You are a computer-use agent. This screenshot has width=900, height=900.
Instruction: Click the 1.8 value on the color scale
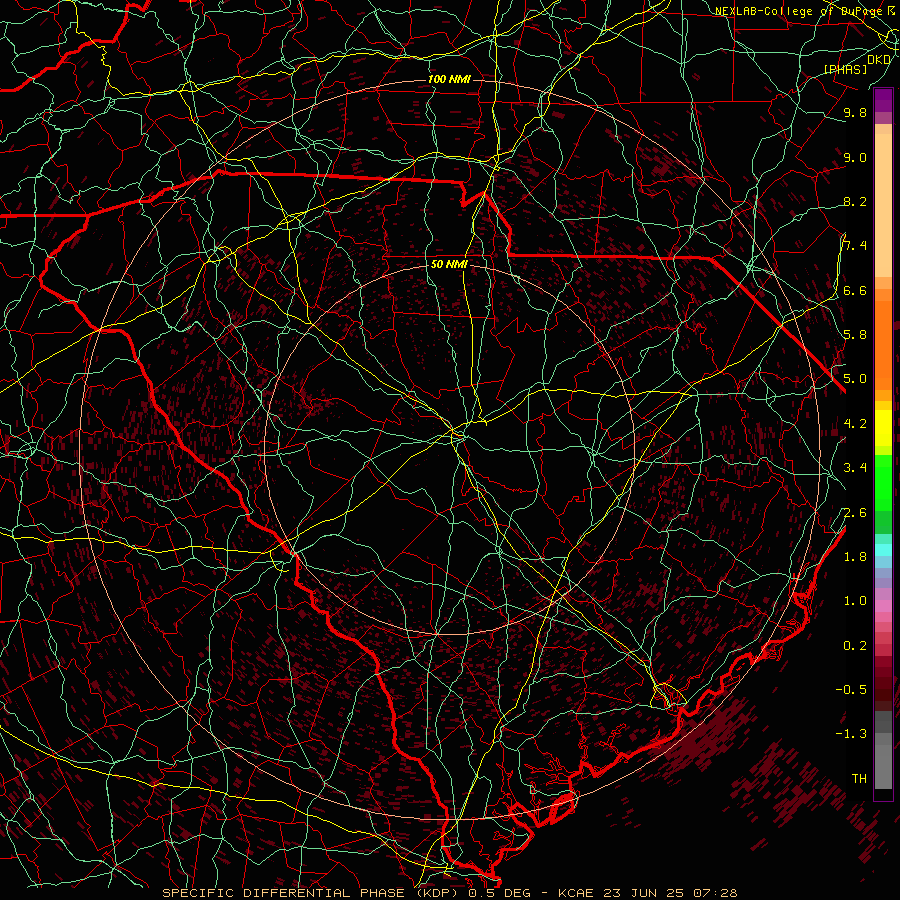tap(855, 557)
